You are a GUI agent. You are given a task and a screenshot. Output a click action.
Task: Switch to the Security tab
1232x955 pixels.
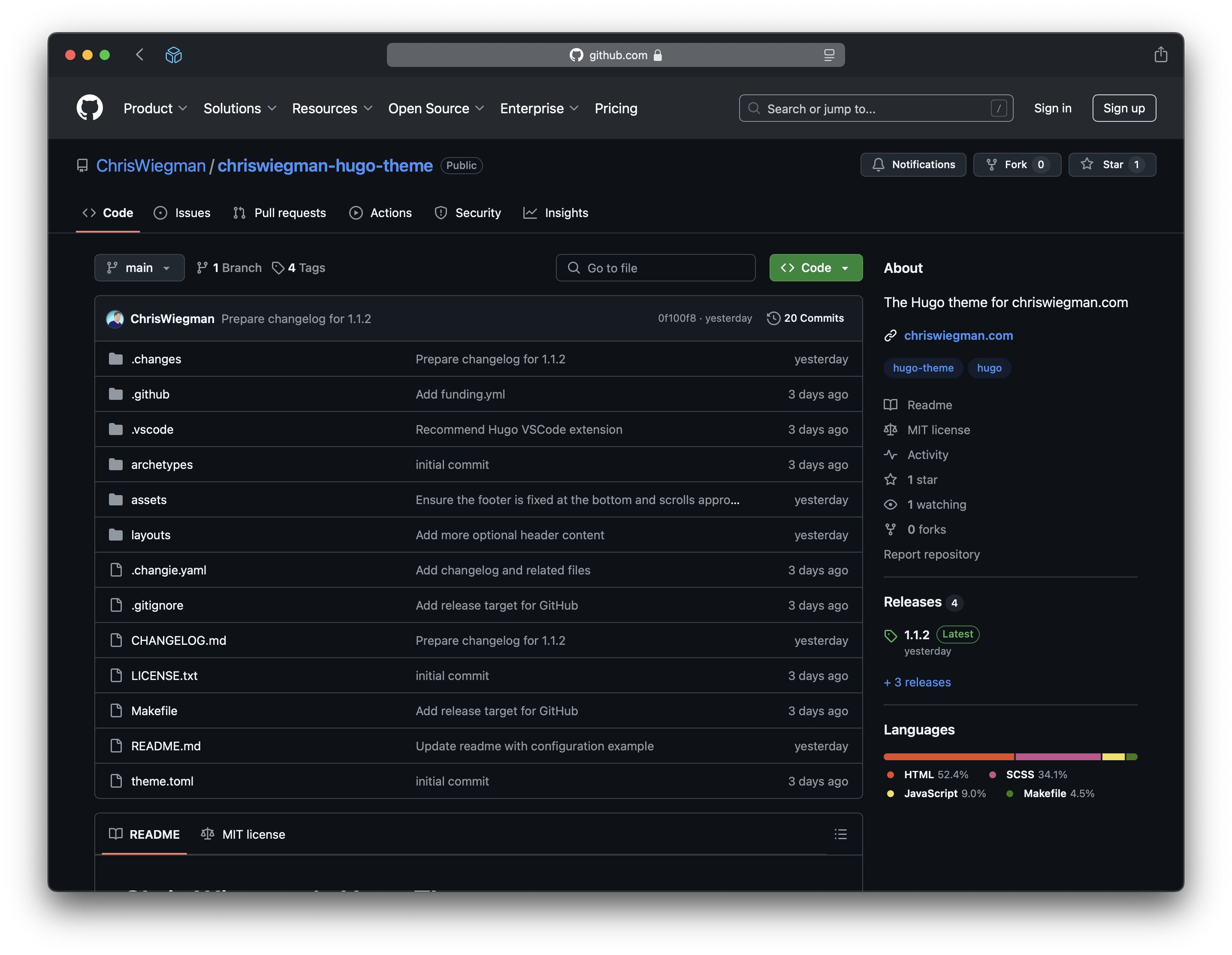pyautogui.click(x=468, y=213)
